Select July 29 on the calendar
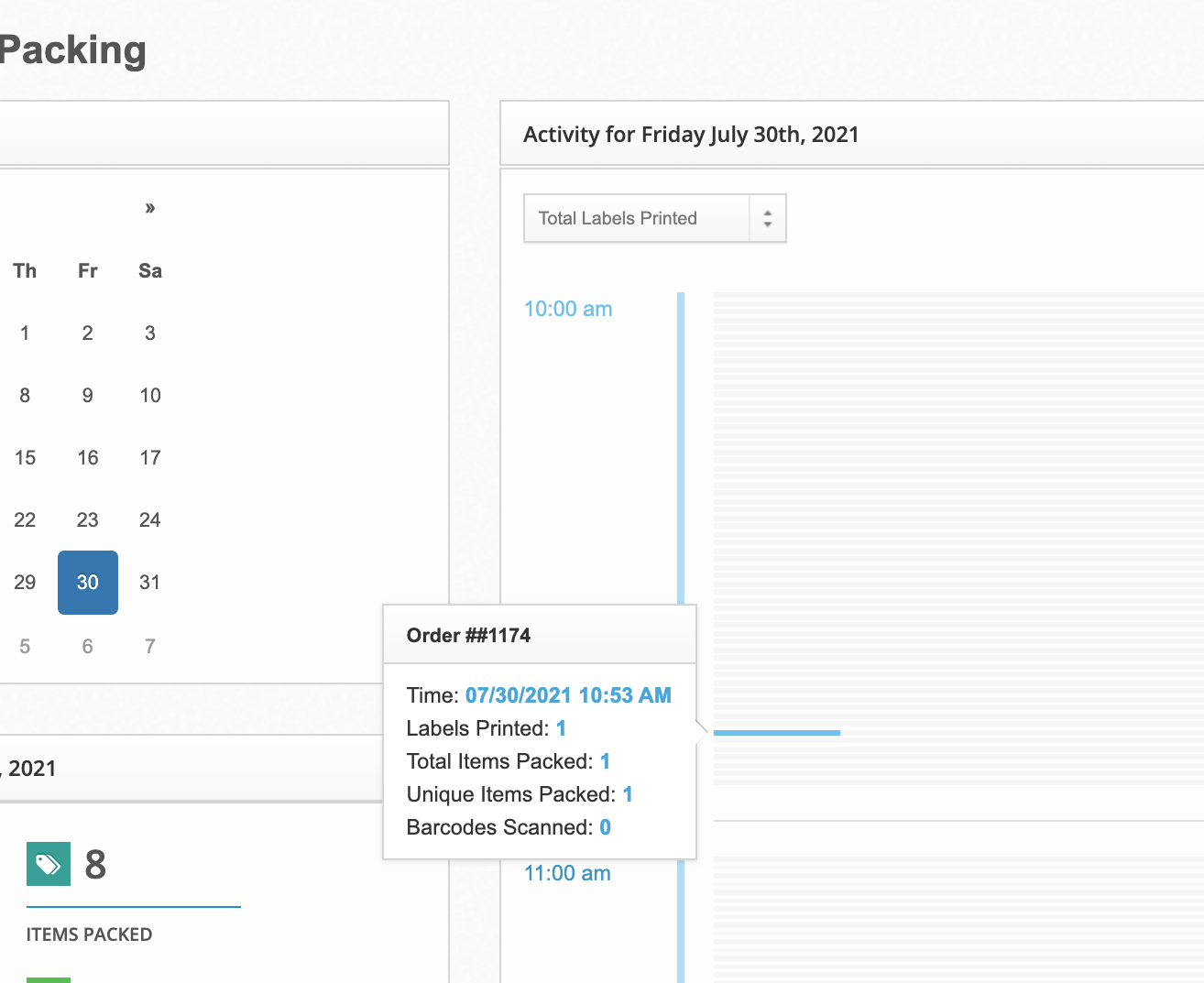Viewport: 1204px width, 983px height. pos(25,583)
